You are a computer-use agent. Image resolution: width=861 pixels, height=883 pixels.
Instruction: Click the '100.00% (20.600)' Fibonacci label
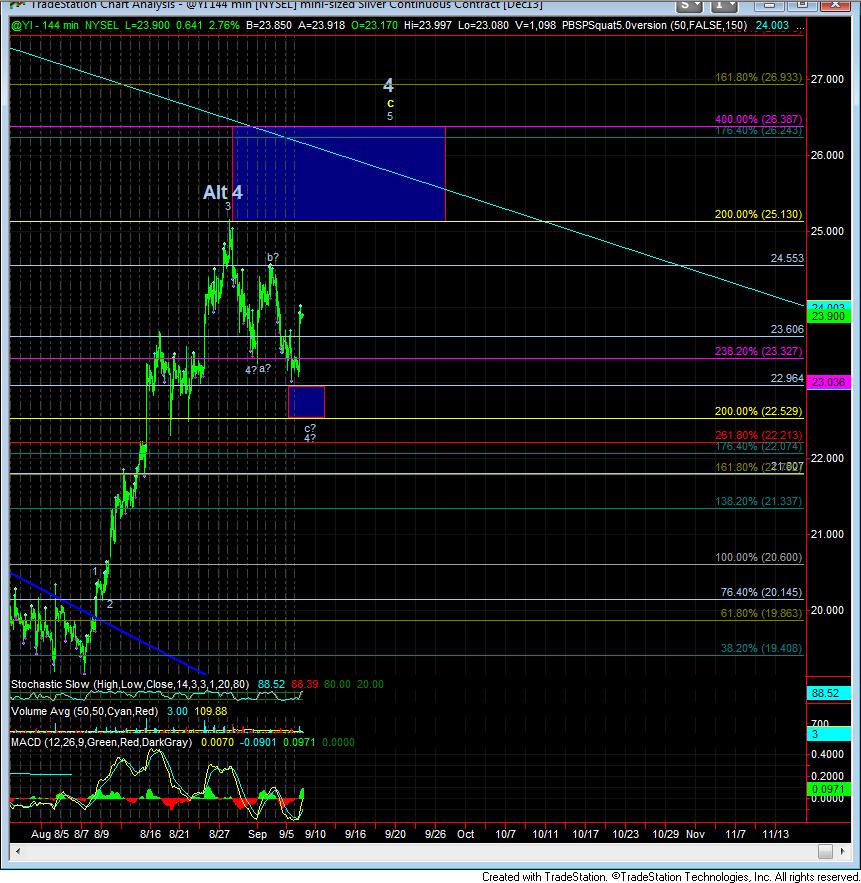click(759, 558)
